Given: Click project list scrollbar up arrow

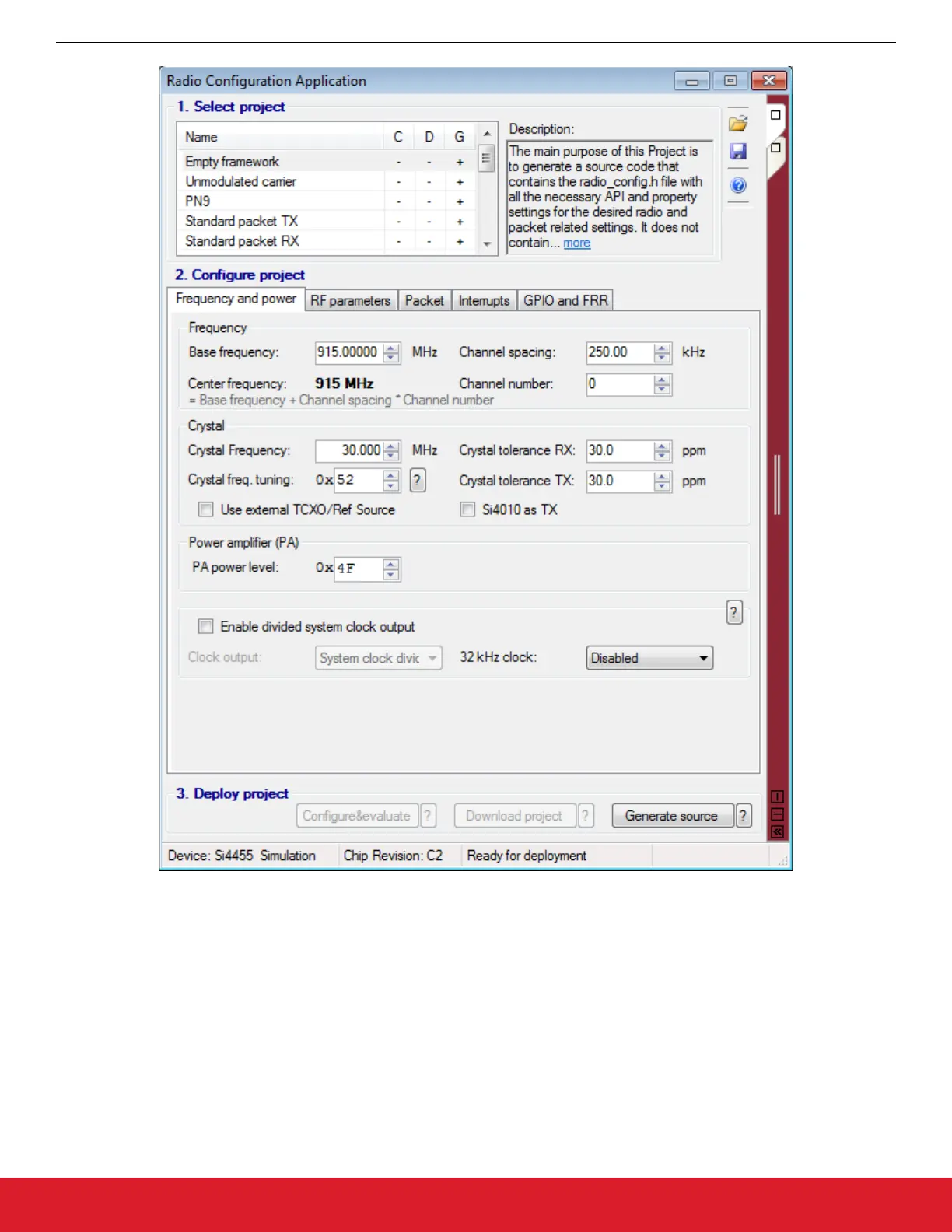Looking at the screenshot, I should point(487,134).
